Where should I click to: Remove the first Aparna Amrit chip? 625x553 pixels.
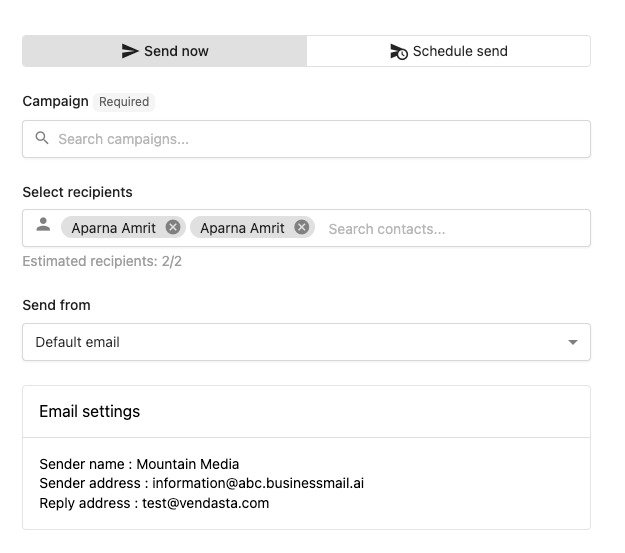click(x=173, y=227)
